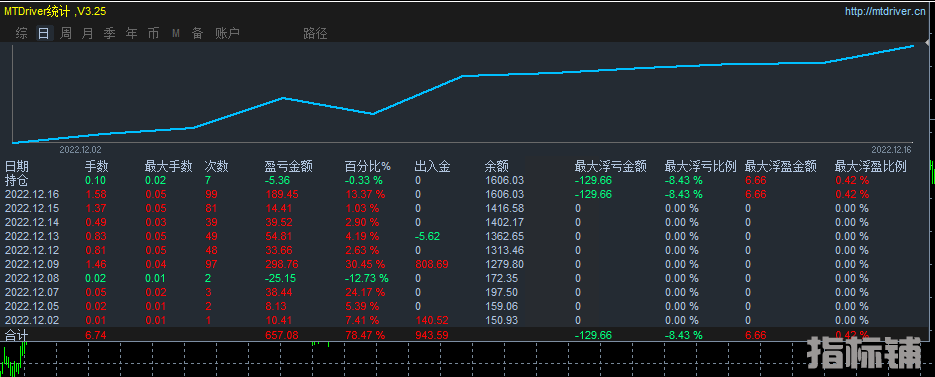Viewport: 935px width, 377px height.
Task: Switch to the 年 yearly tab
Action: coord(132,33)
